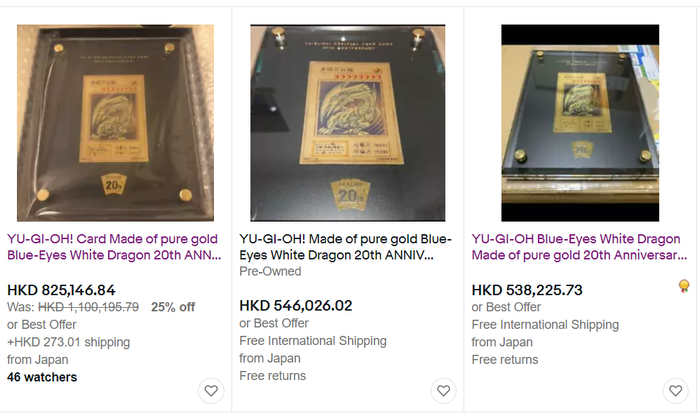The height and width of the screenshot is (413, 700).
Task: Add the HKD 825,146.84 listing to watchlist
Action: click(x=211, y=391)
